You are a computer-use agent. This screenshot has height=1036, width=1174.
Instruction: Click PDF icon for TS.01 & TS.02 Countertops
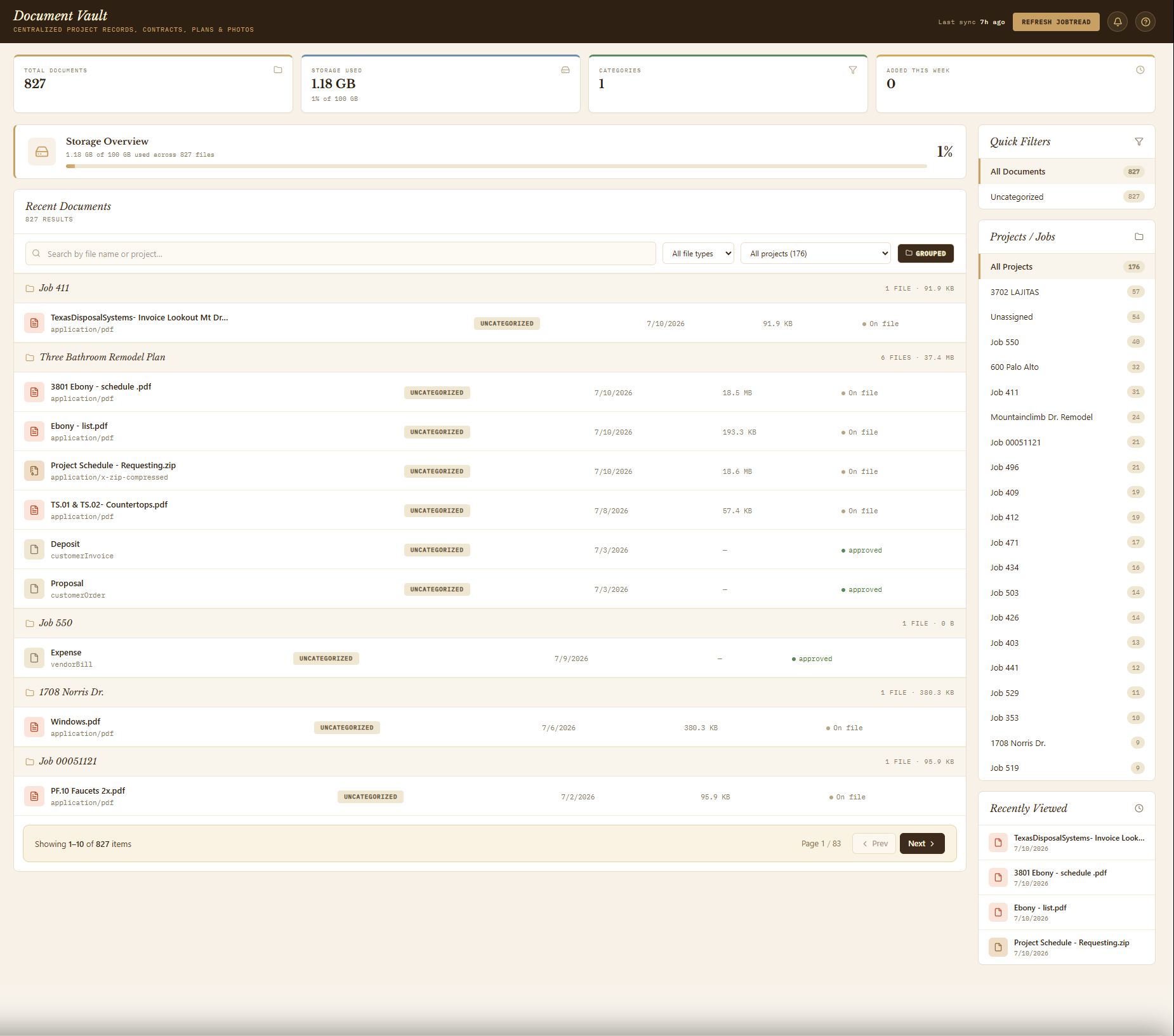pos(34,510)
